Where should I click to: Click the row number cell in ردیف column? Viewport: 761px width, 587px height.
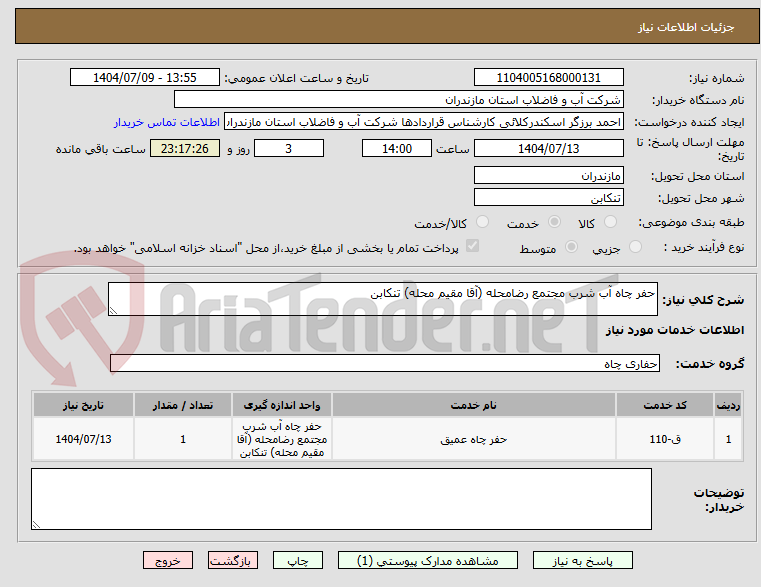click(x=728, y=439)
